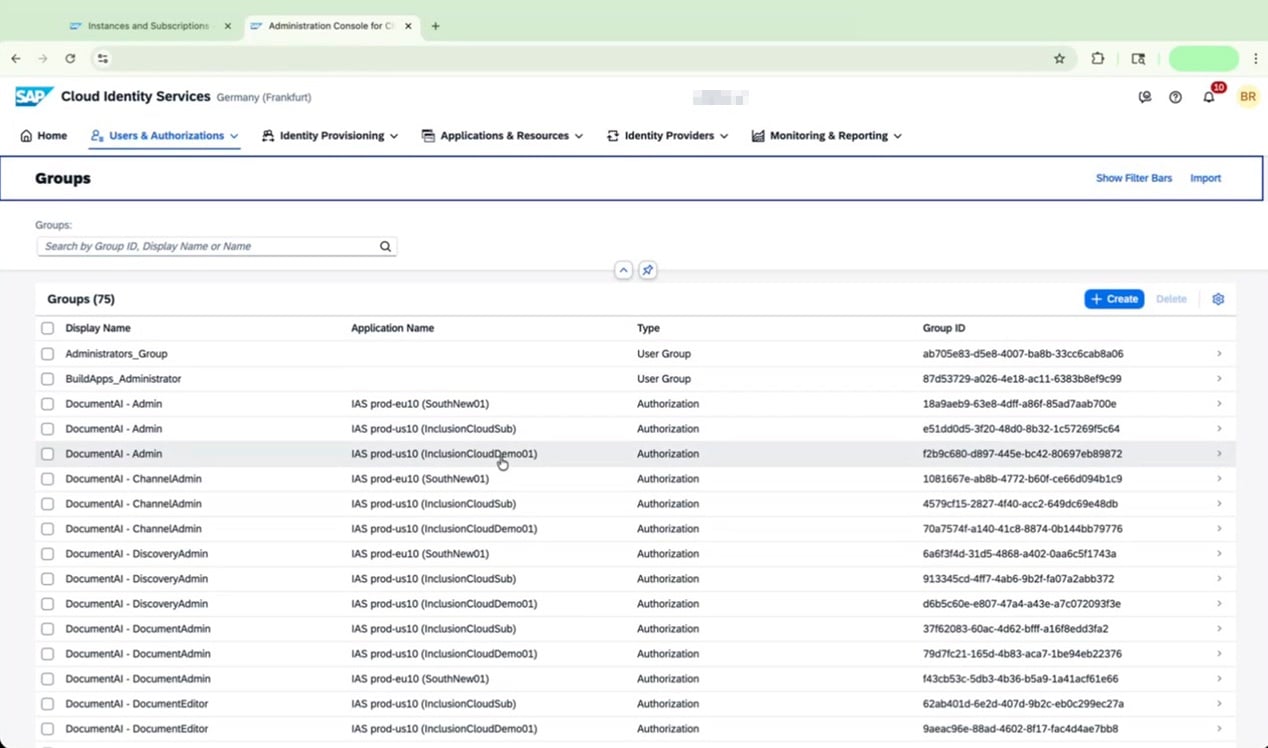Expand the Users & Authorizations menu
The height and width of the screenshot is (748, 1268).
[164, 136]
